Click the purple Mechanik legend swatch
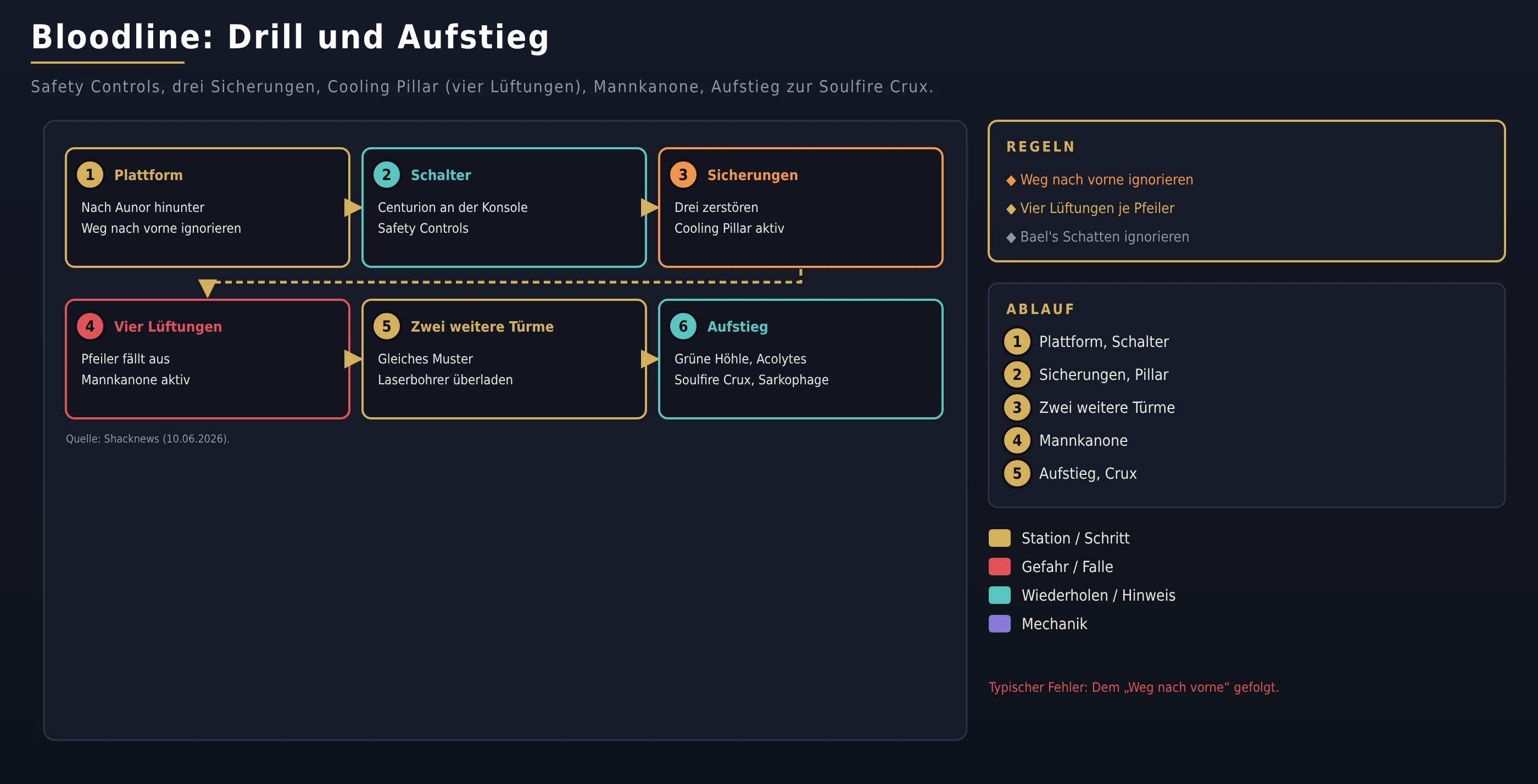The image size is (1538, 784). coord(1000,624)
